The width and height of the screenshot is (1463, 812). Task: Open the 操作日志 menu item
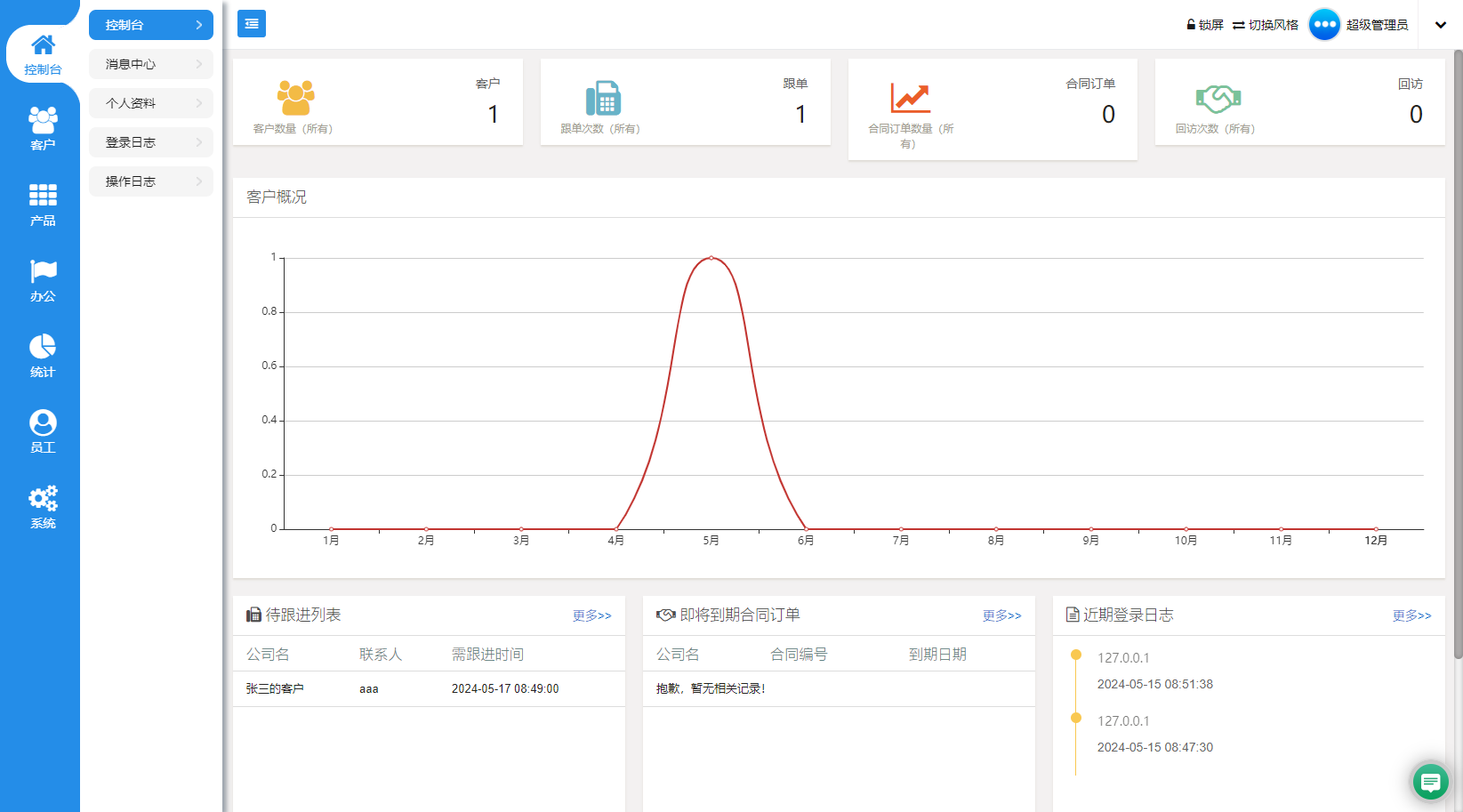point(151,181)
